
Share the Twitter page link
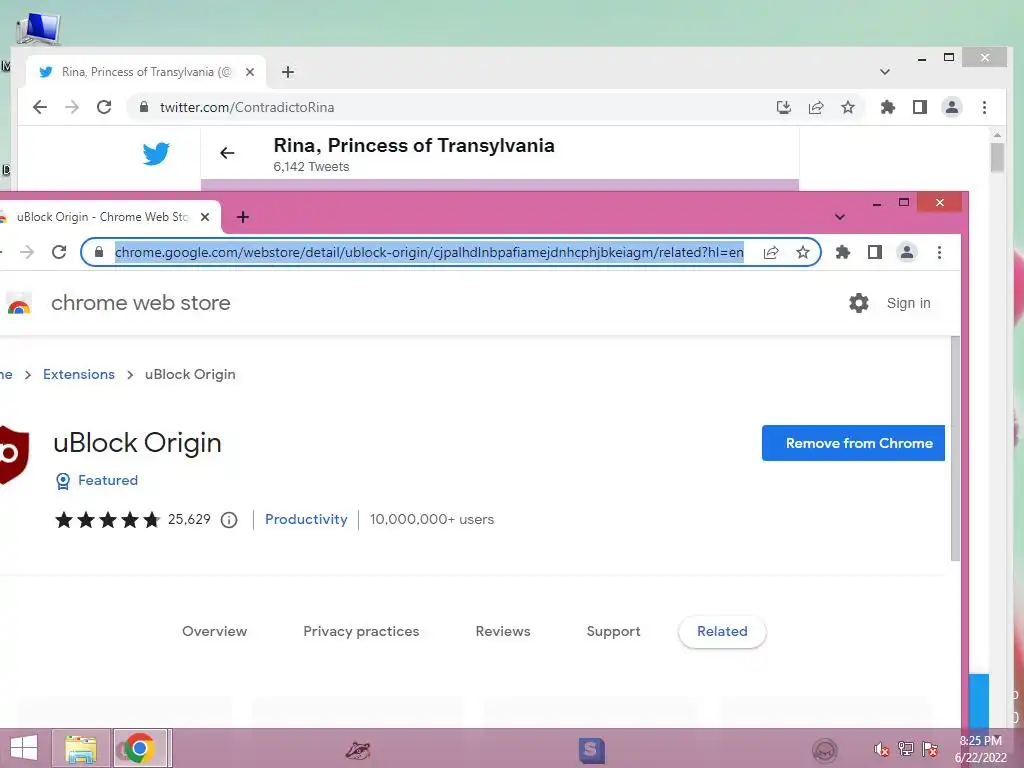816,107
